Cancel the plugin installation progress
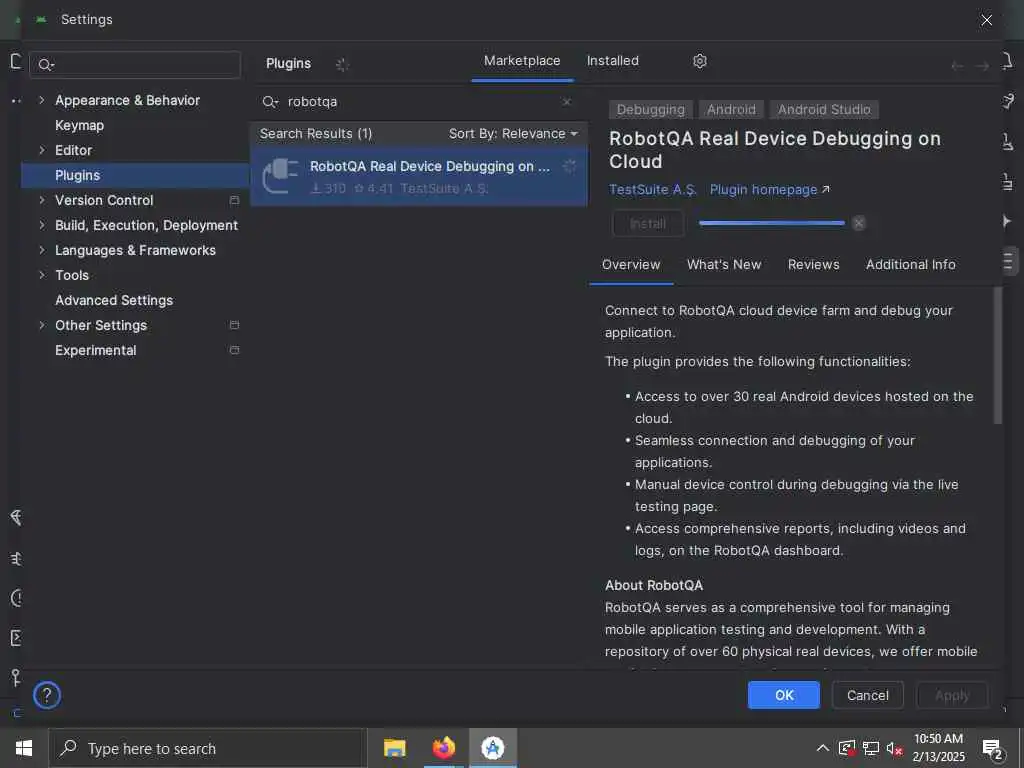 pyautogui.click(x=859, y=223)
